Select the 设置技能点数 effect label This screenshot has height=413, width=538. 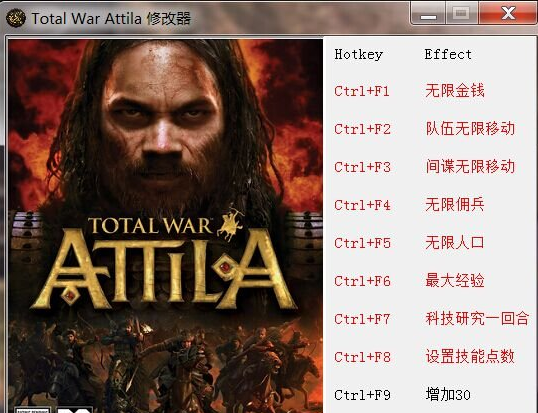pyautogui.click(x=470, y=356)
